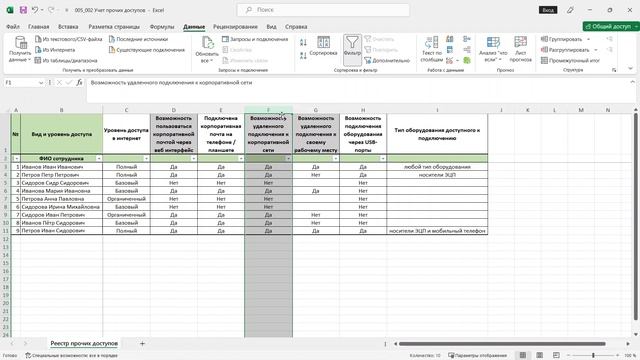The width and height of the screenshot is (640, 360).
Task: Sort ascending A to Z
Action: 303,42
